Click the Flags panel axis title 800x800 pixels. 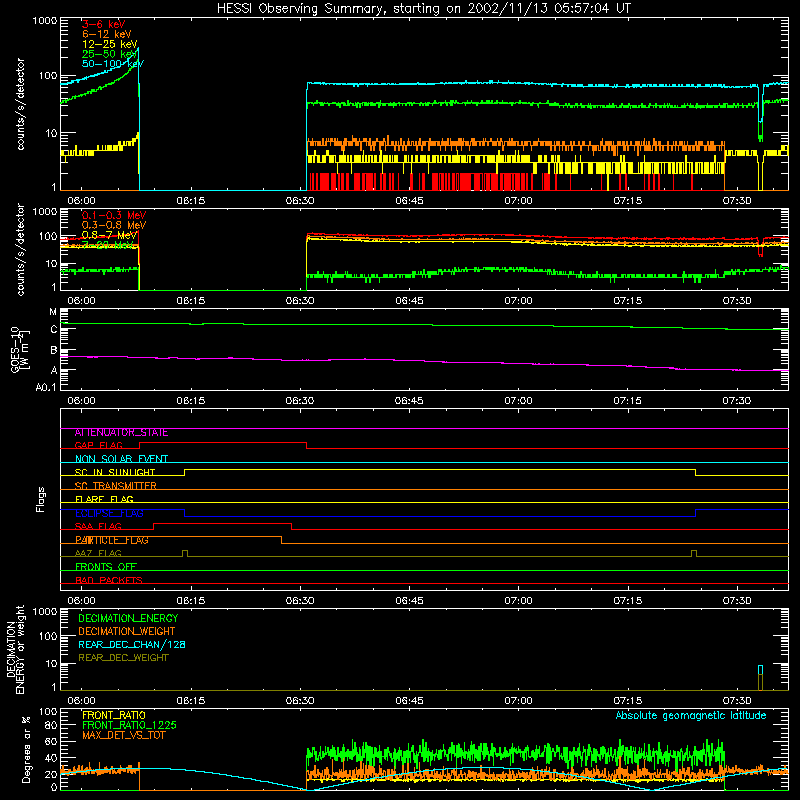(x=41, y=499)
